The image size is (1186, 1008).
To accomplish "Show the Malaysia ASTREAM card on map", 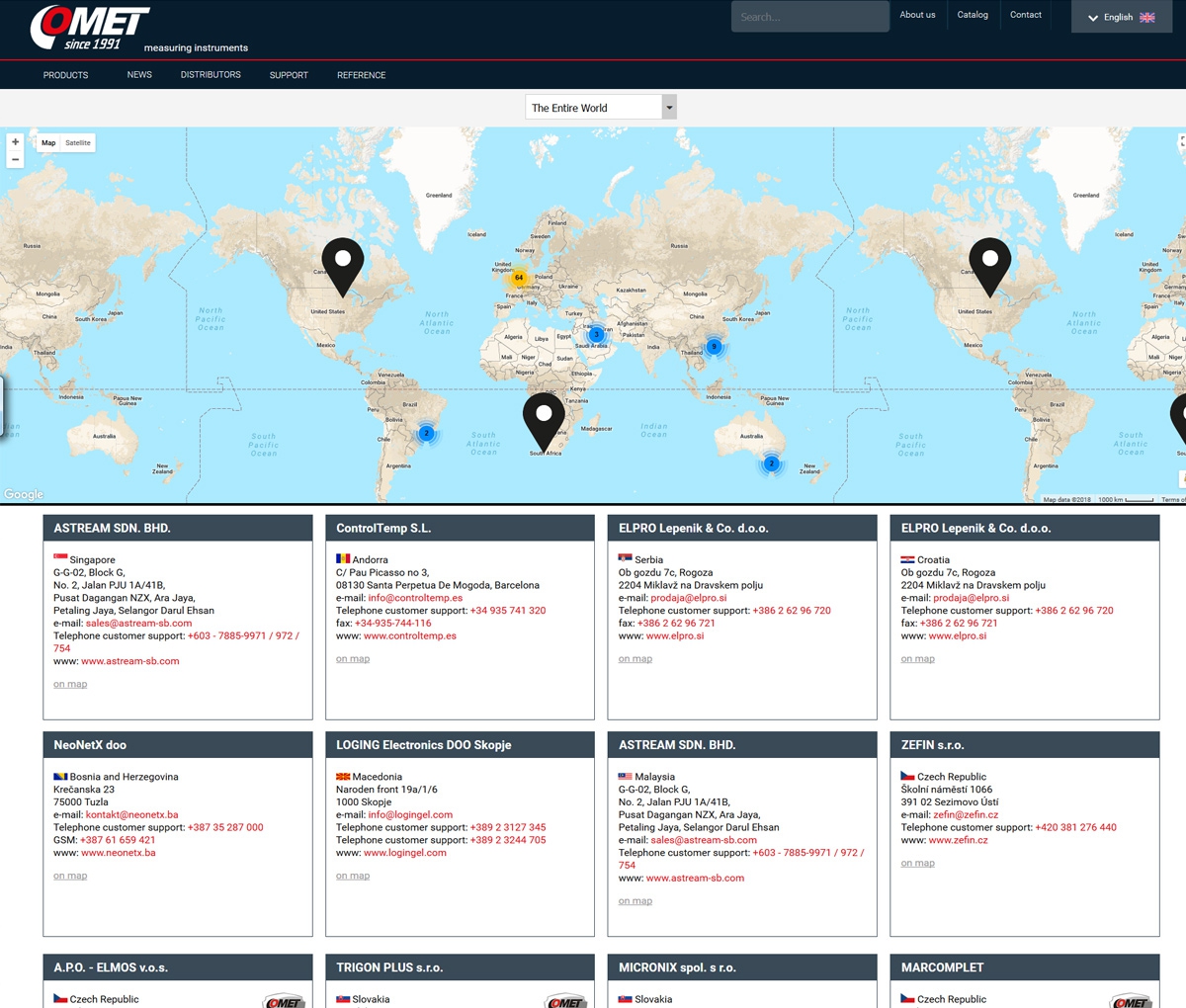I will point(635,901).
